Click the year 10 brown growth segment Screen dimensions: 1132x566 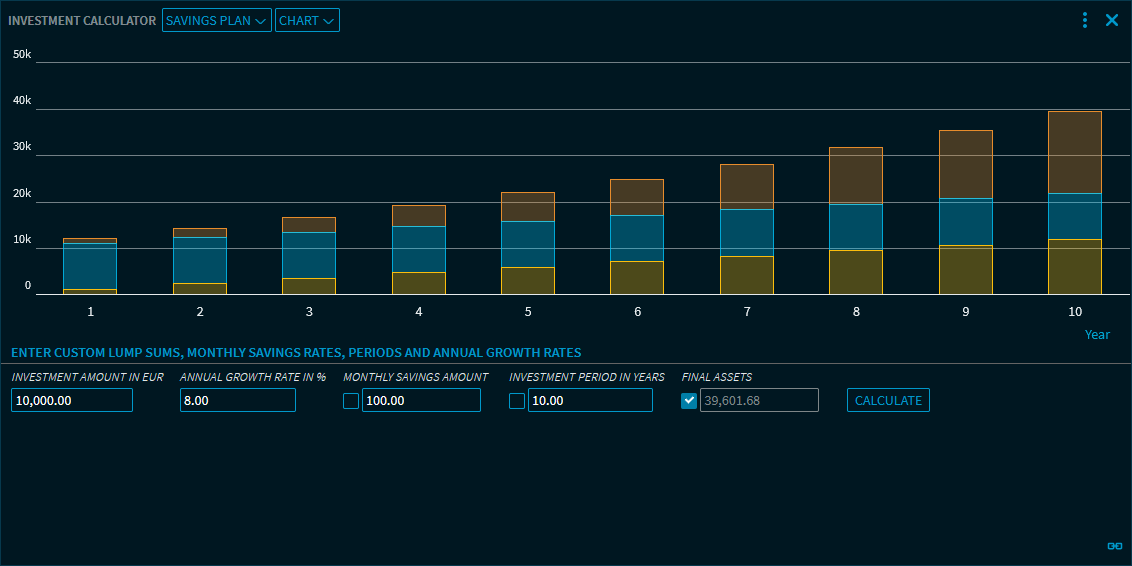coord(1074,152)
